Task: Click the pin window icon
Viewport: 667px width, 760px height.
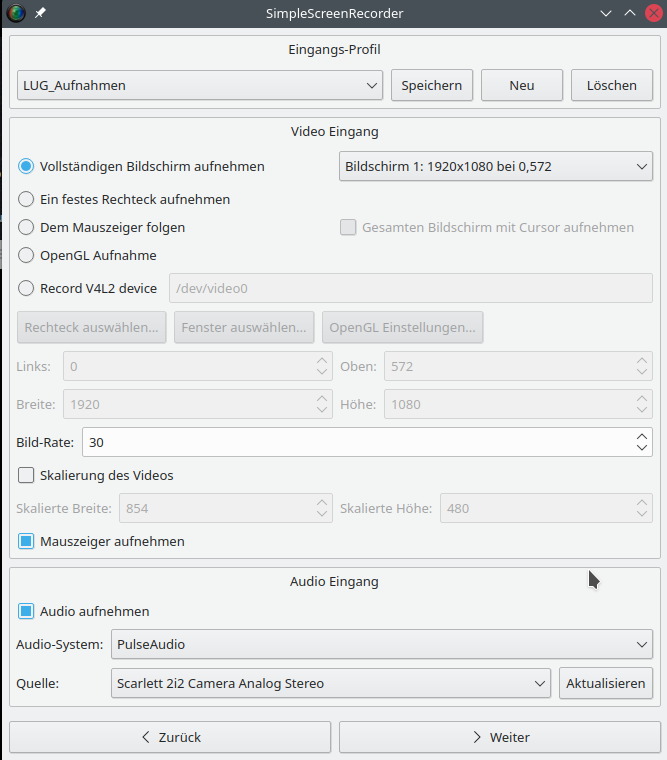Action: (x=40, y=14)
